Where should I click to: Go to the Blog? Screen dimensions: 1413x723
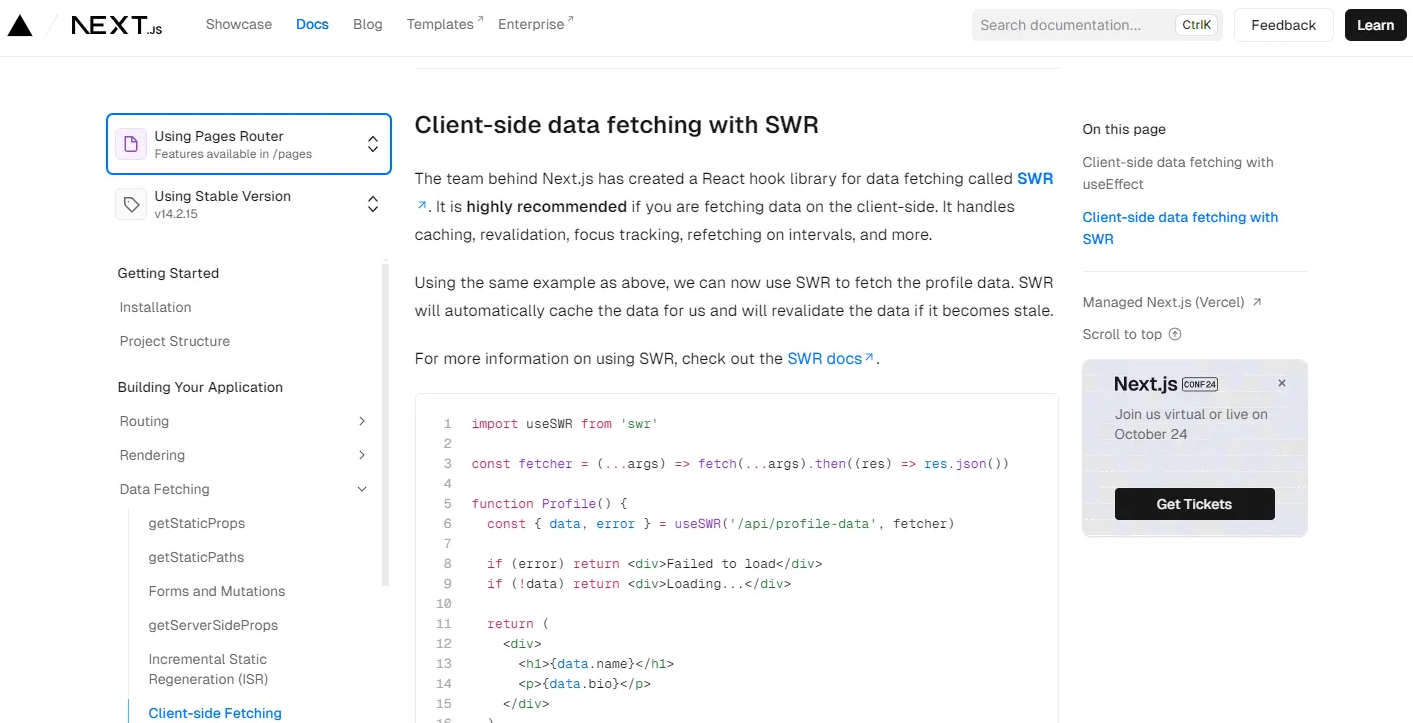click(x=368, y=24)
